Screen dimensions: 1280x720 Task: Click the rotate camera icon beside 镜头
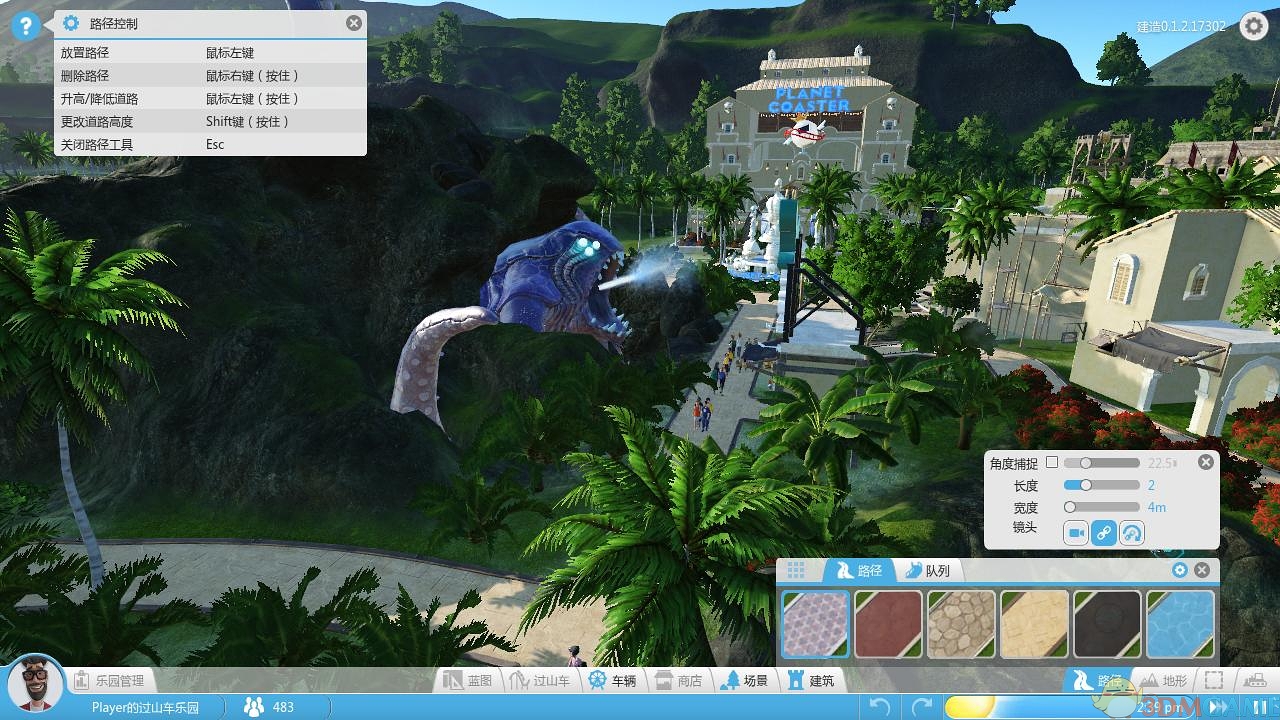pyautogui.click(x=1131, y=533)
